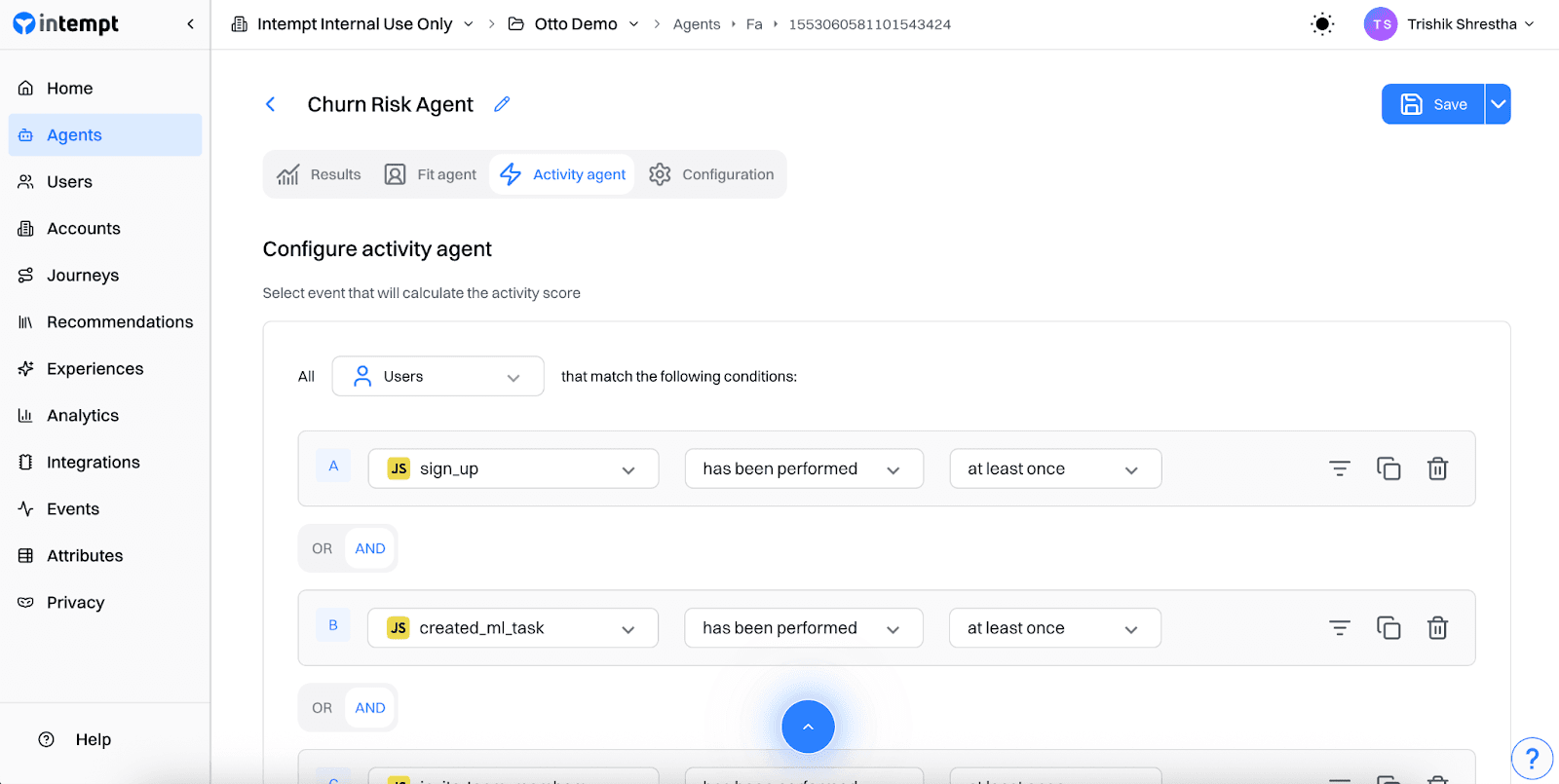Click the agent ID 1553060581101543424 breadcrumb
This screenshot has height=784, width=1559.
pos(869,24)
